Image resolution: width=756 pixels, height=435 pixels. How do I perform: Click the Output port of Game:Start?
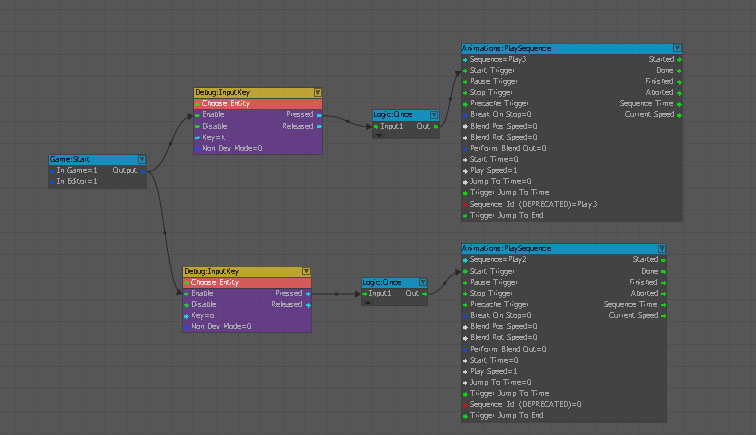(129, 170)
